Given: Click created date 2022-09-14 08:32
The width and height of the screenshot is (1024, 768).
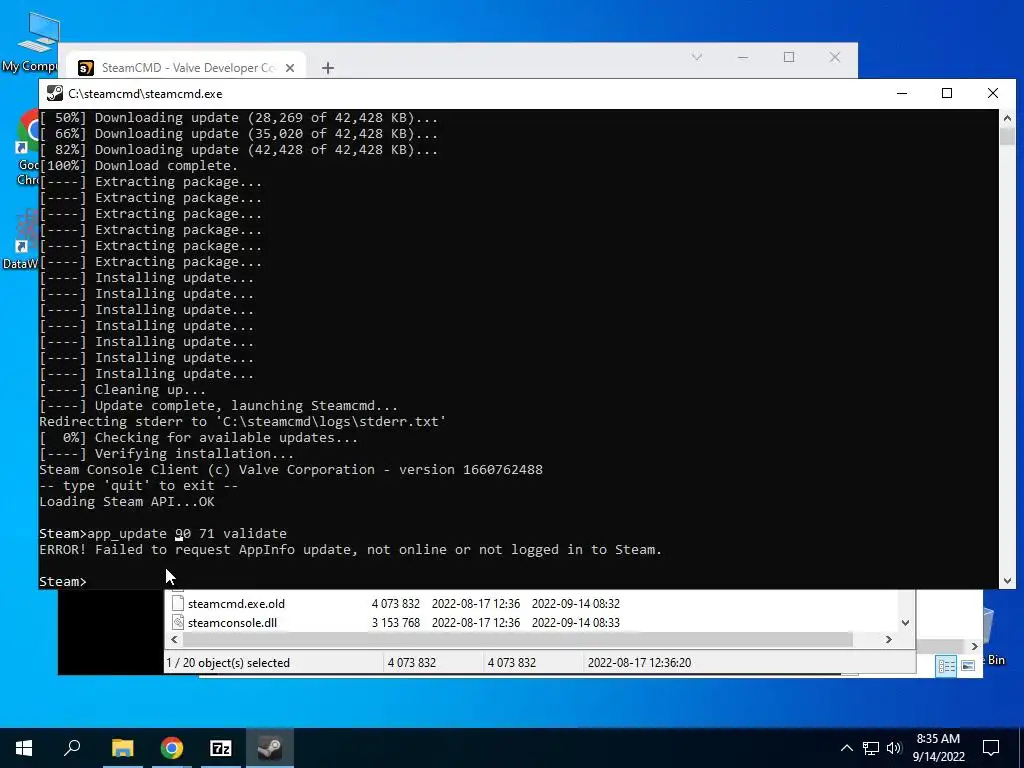Looking at the screenshot, I should (x=575, y=603).
